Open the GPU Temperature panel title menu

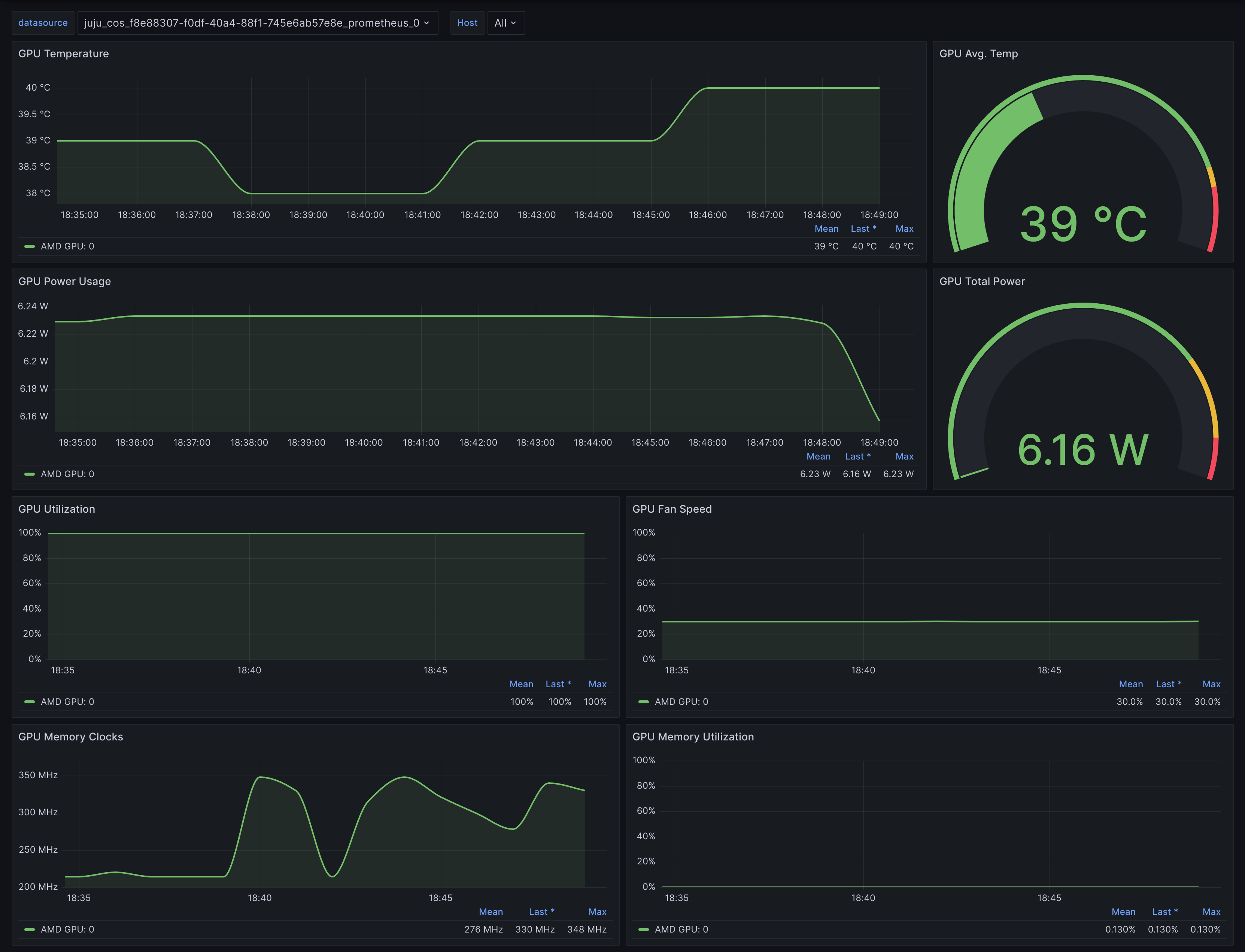coord(63,54)
